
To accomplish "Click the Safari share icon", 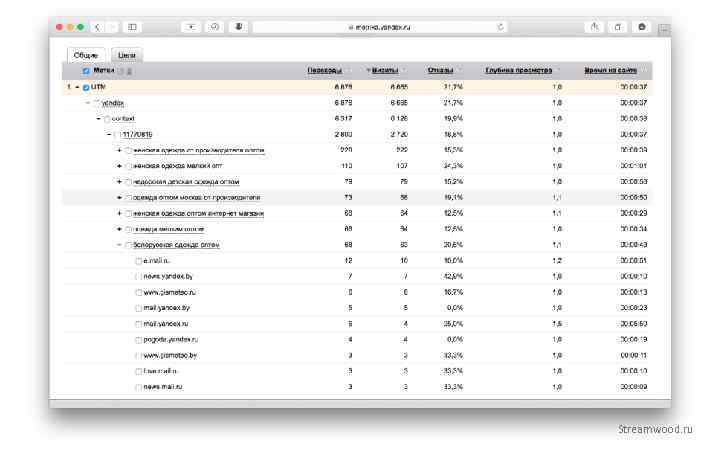I will [x=597, y=26].
